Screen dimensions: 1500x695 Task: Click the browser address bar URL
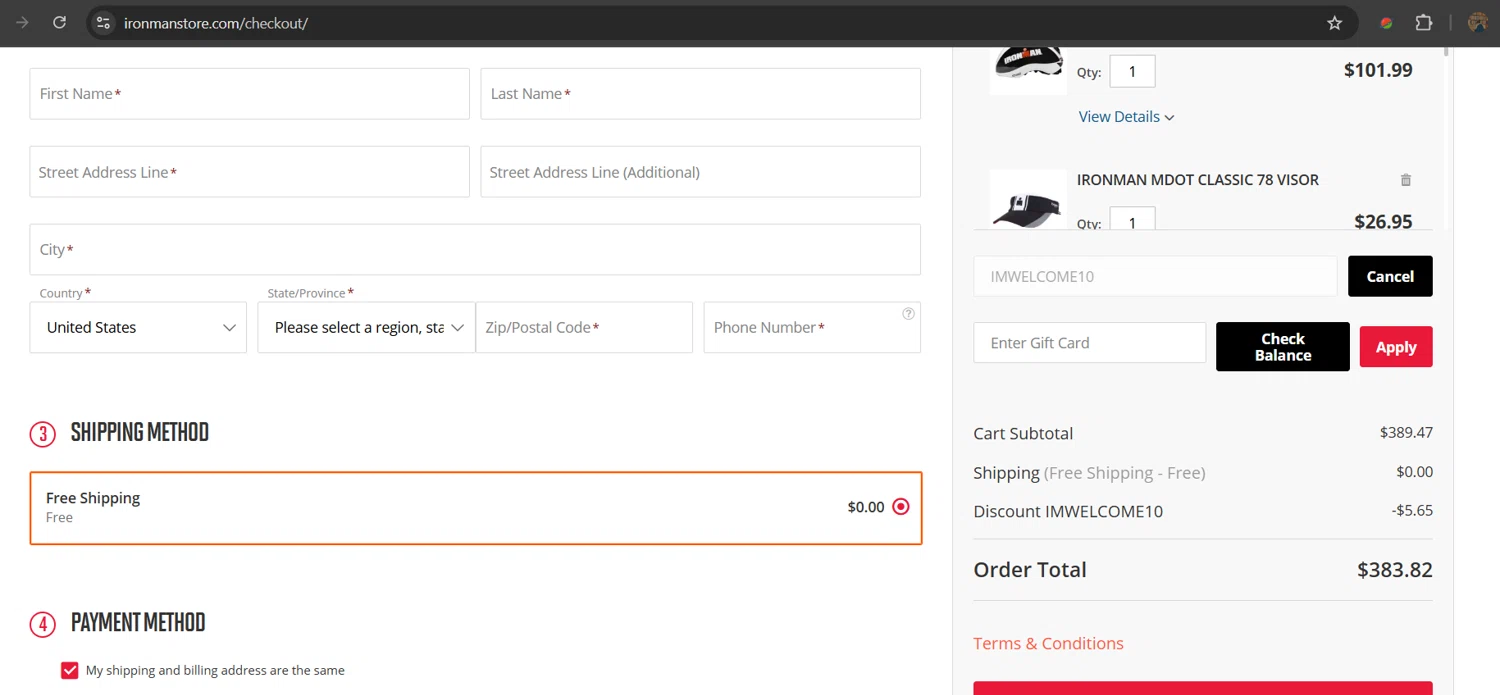[216, 23]
